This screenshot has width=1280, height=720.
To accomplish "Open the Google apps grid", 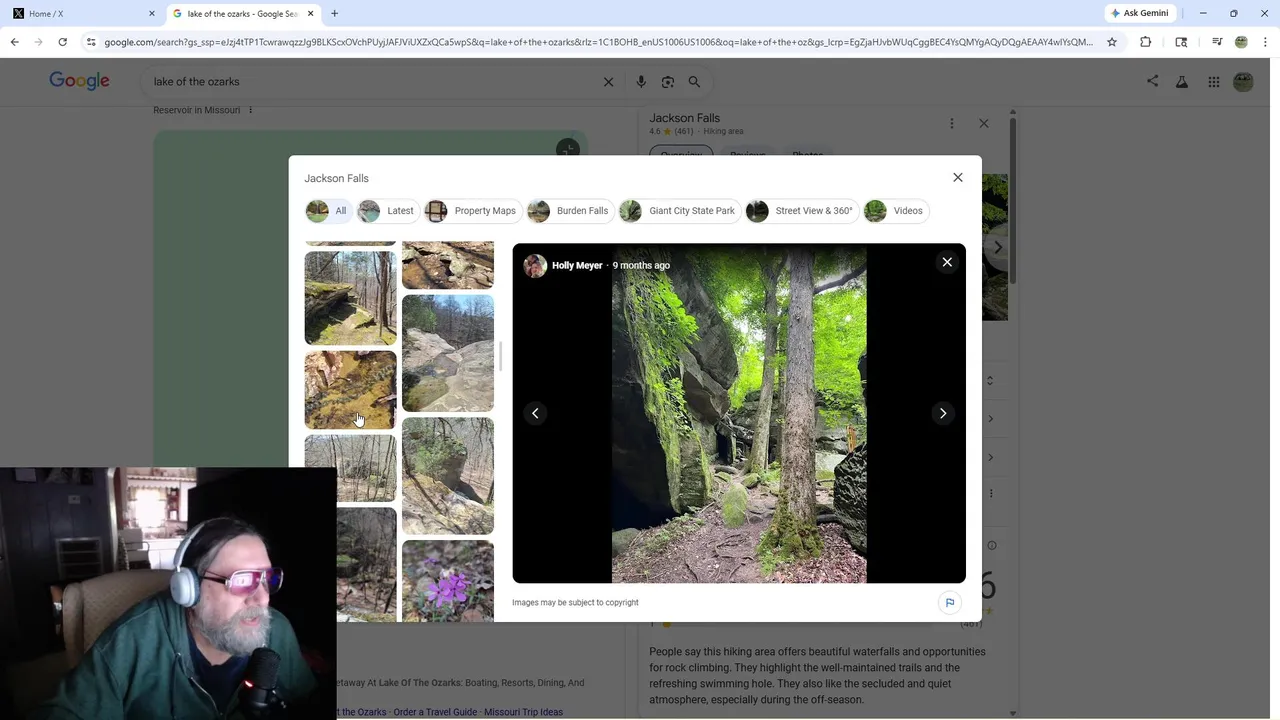I will tap(1213, 82).
